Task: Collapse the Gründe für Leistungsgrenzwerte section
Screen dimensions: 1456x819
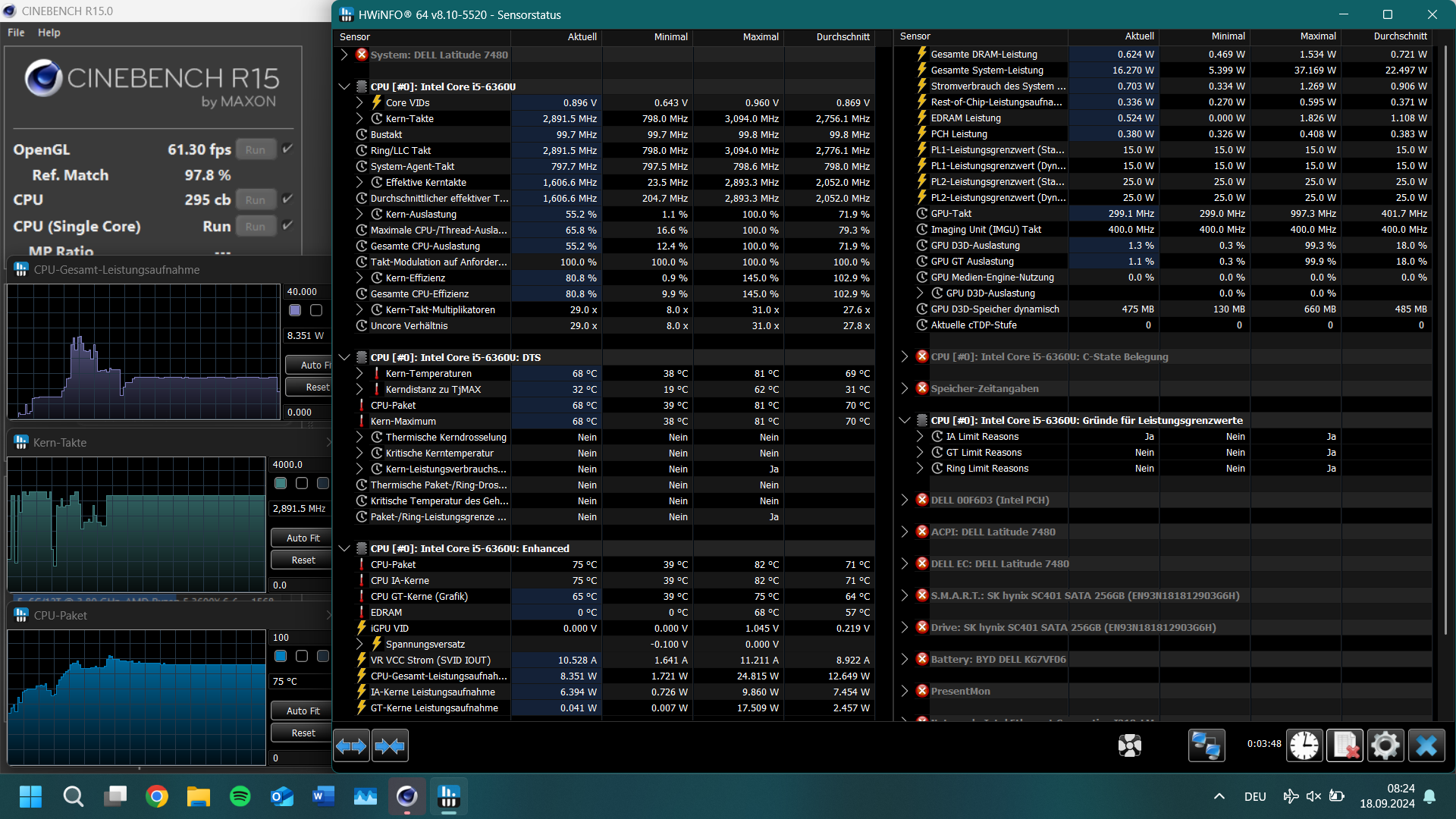Action: pyautogui.click(x=905, y=420)
